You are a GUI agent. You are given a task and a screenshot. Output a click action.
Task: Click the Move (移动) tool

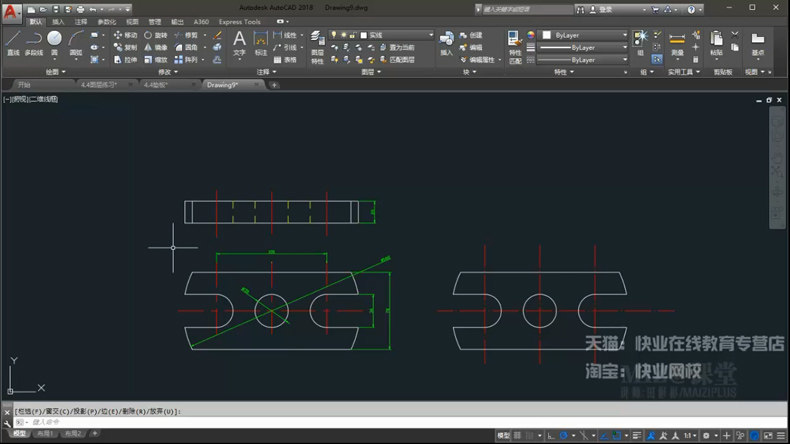[125, 35]
